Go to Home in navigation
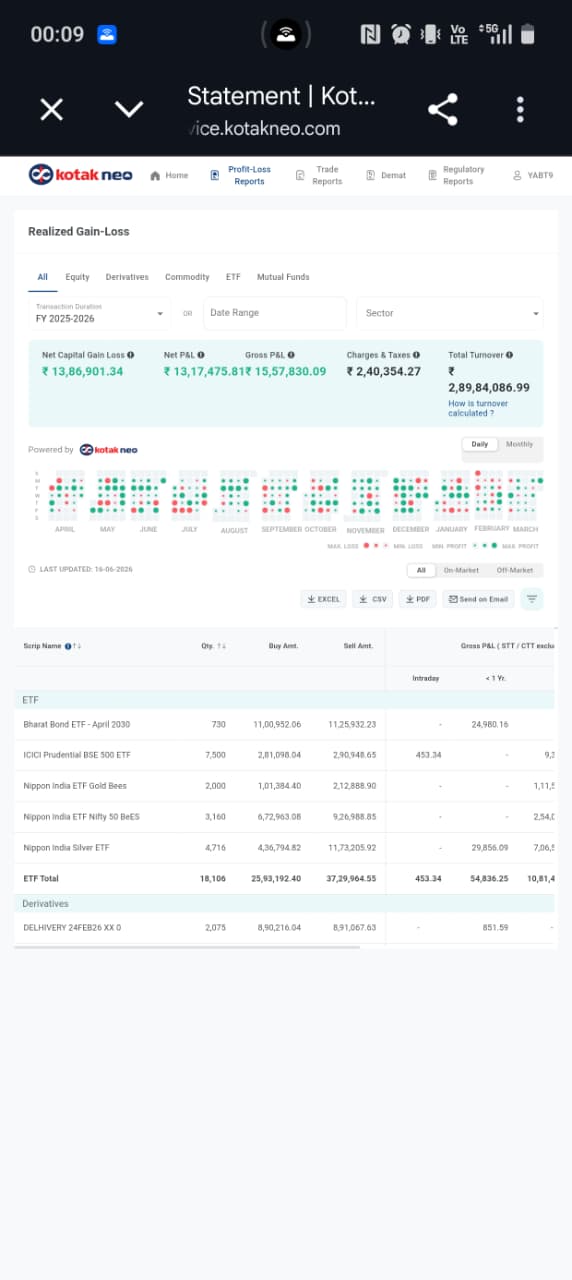This screenshot has width=572, height=1280. coord(169,176)
